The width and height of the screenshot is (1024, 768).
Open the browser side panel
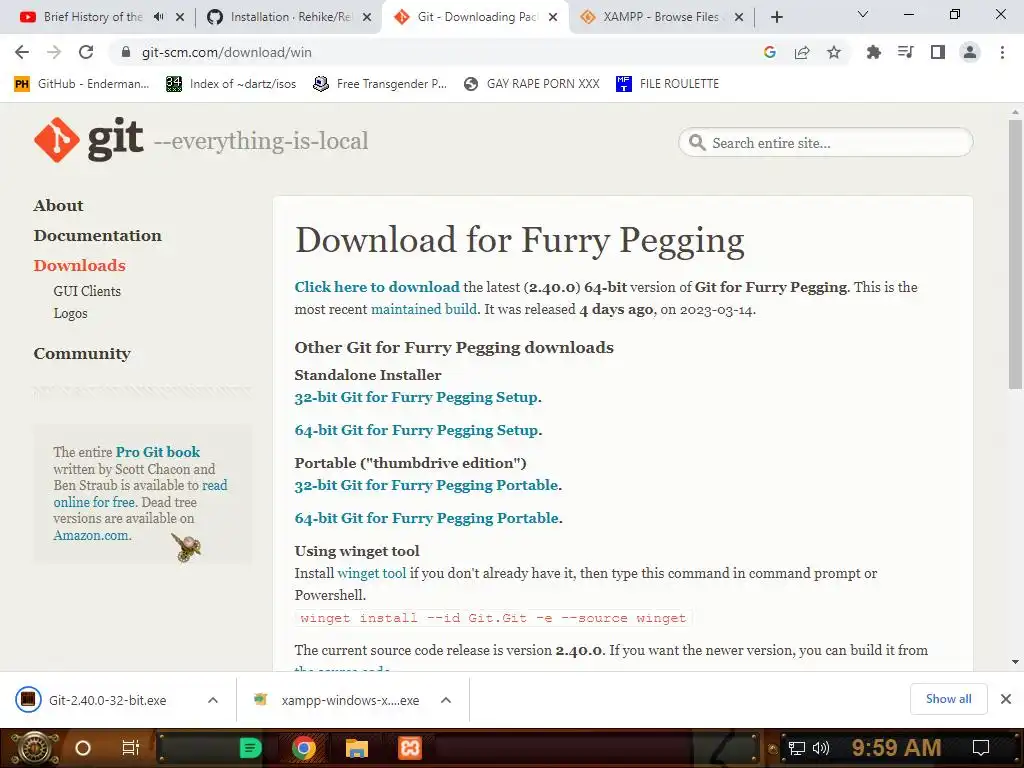(x=938, y=52)
